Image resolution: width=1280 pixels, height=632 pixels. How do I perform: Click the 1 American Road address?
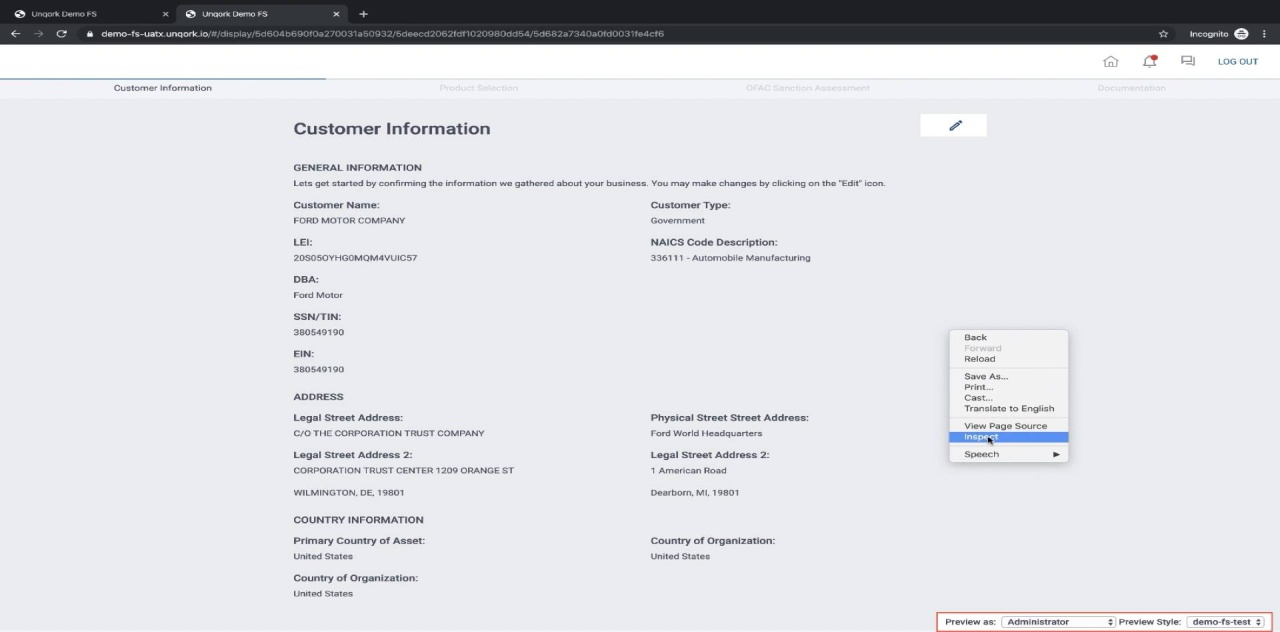click(x=688, y=470)
